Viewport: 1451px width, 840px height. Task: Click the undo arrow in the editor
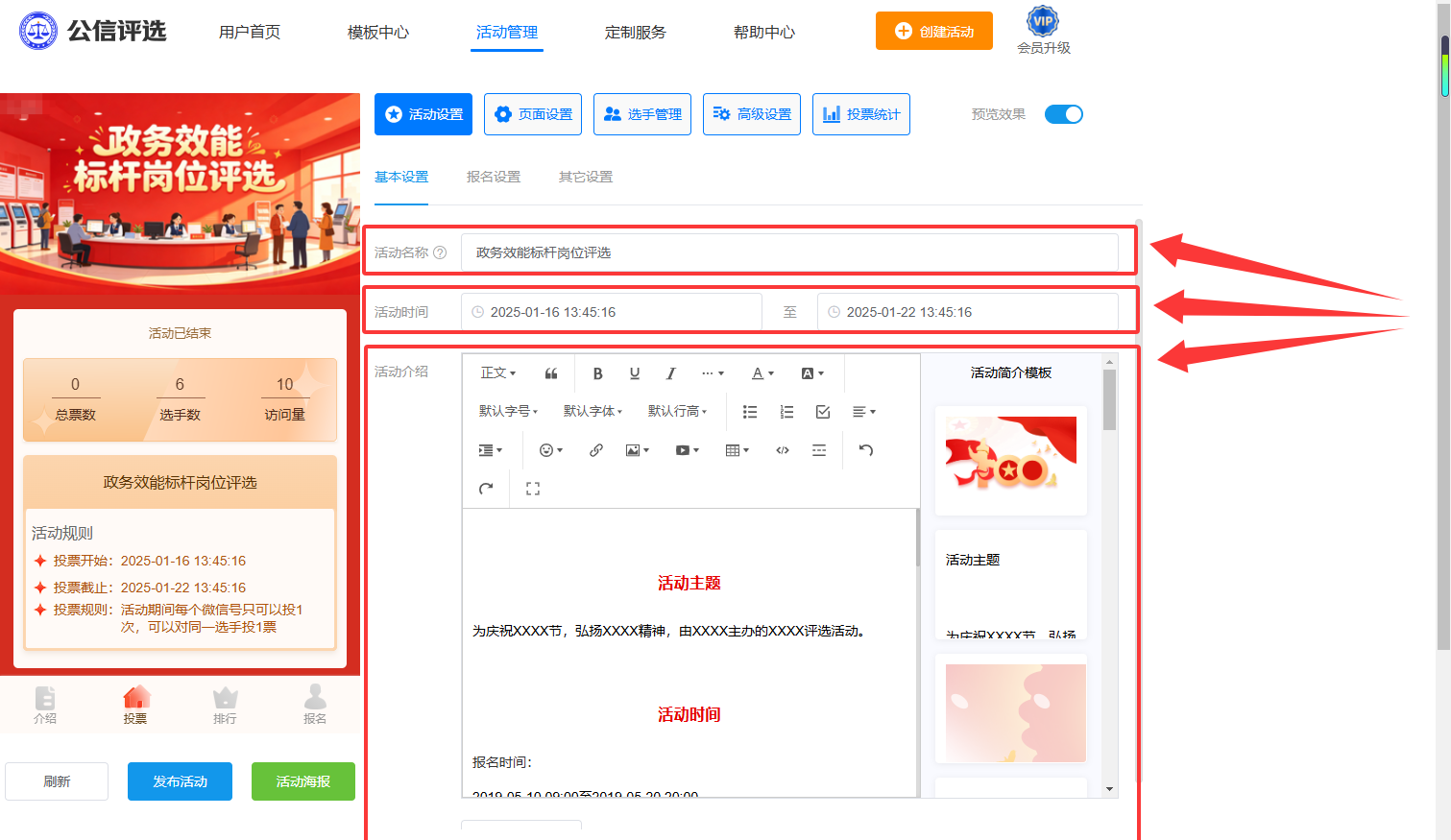pyautogui.click(x=865, y=450)
